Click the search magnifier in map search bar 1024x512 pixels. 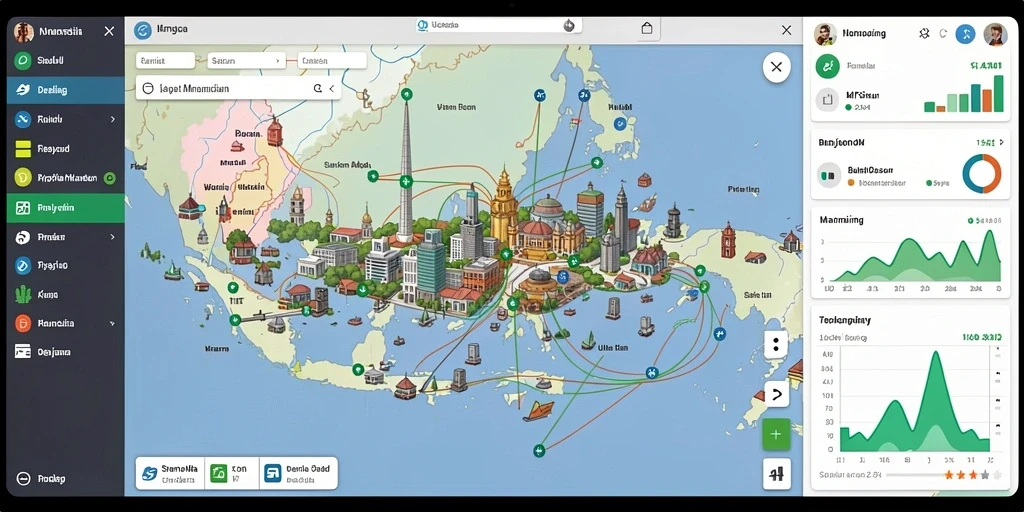[317, 88]
